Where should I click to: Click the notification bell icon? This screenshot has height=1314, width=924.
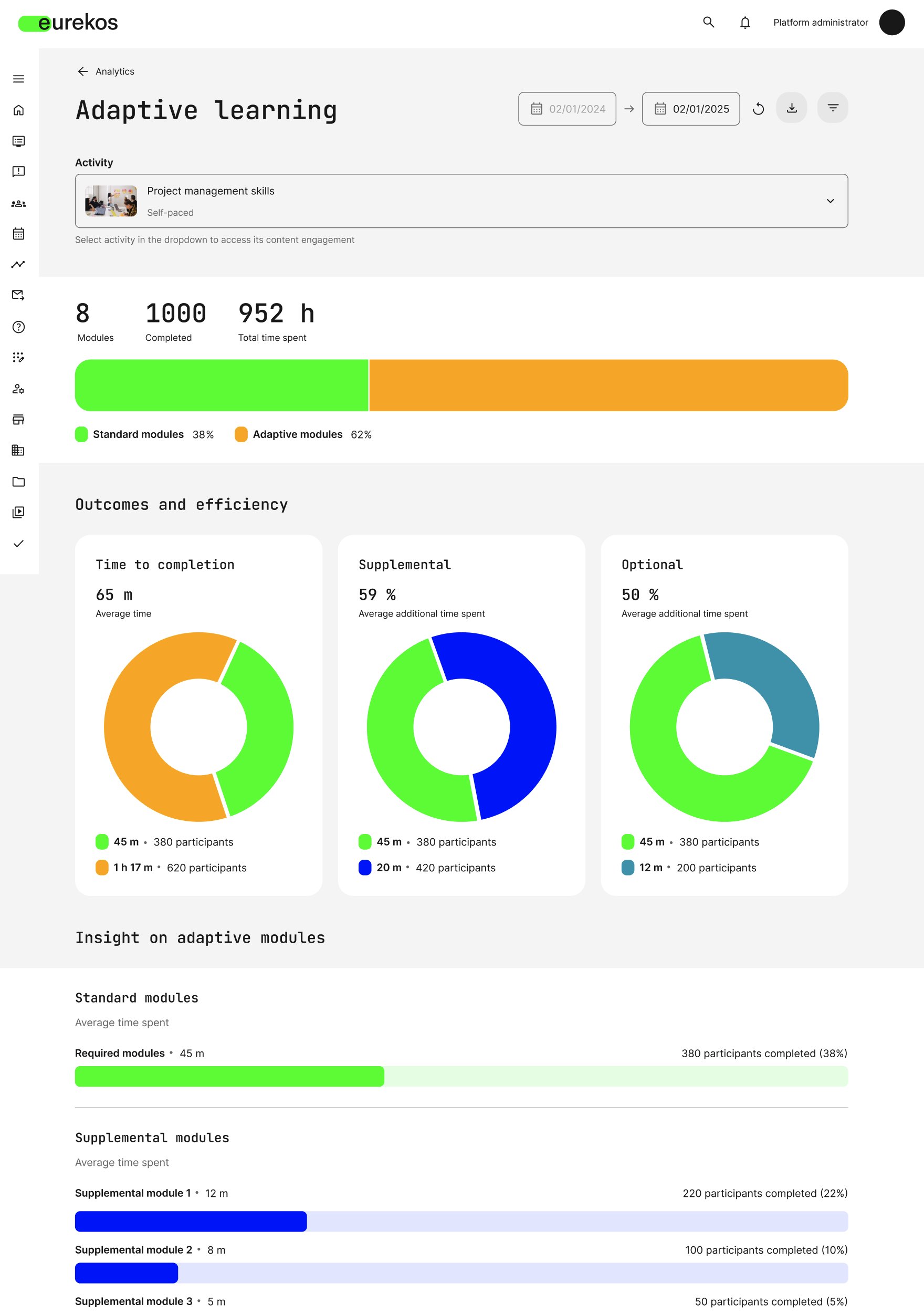[744, 23]
